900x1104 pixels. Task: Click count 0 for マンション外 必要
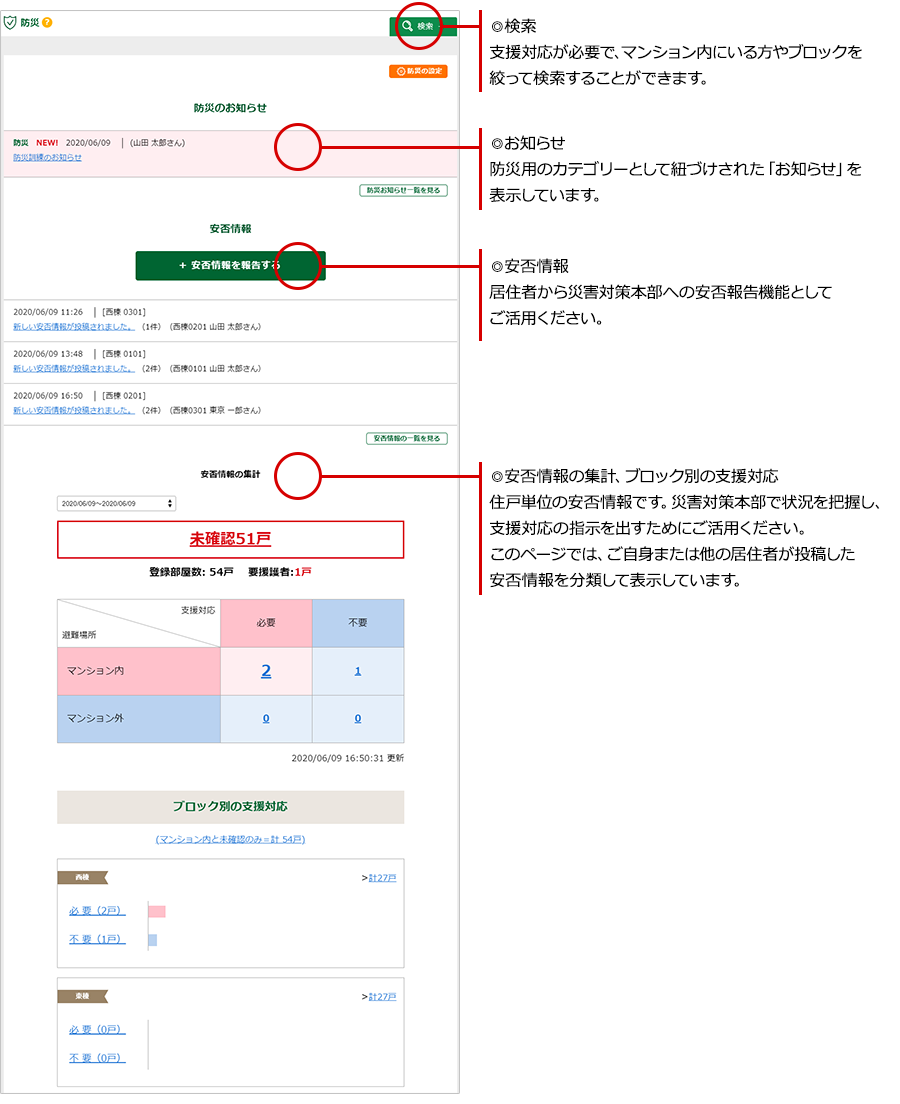266,719
